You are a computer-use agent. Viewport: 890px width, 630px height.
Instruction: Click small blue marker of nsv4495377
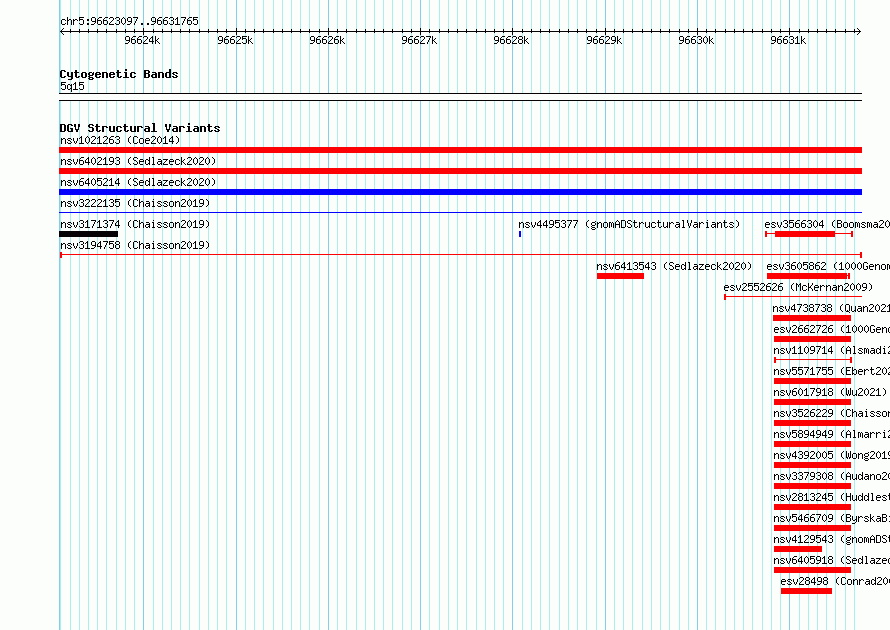click(520, 234)
